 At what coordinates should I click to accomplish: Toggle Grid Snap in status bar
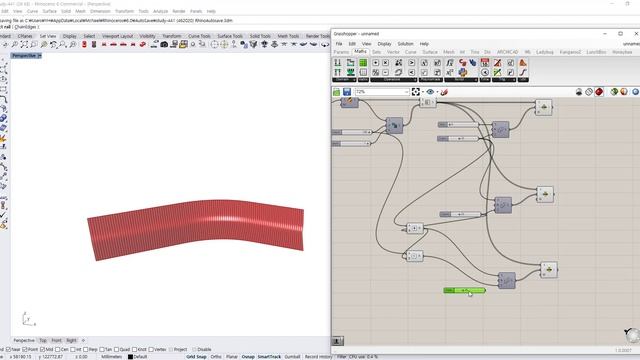tap(196, 357)
